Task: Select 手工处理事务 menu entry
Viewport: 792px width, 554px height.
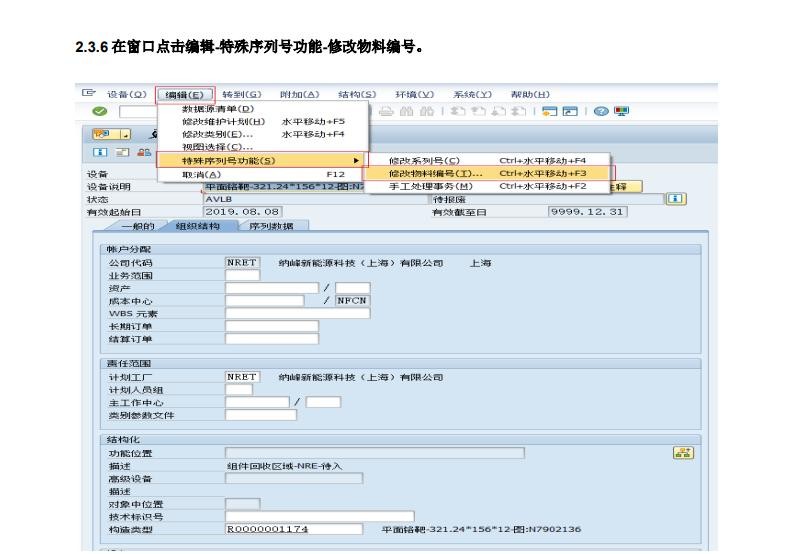Action: pyautogui.click(x=431, y=186)
